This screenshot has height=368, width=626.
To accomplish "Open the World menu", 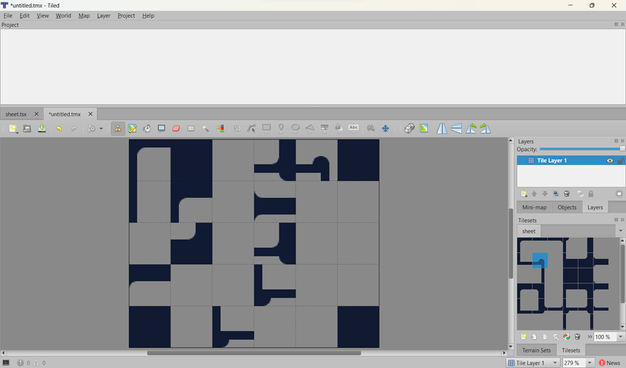I will [63, 16].
